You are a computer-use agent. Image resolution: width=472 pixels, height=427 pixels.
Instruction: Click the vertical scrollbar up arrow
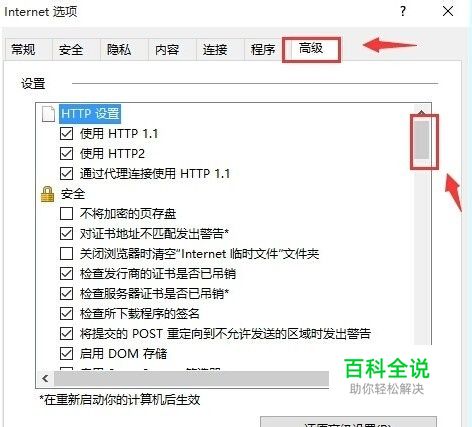point(422,112)
